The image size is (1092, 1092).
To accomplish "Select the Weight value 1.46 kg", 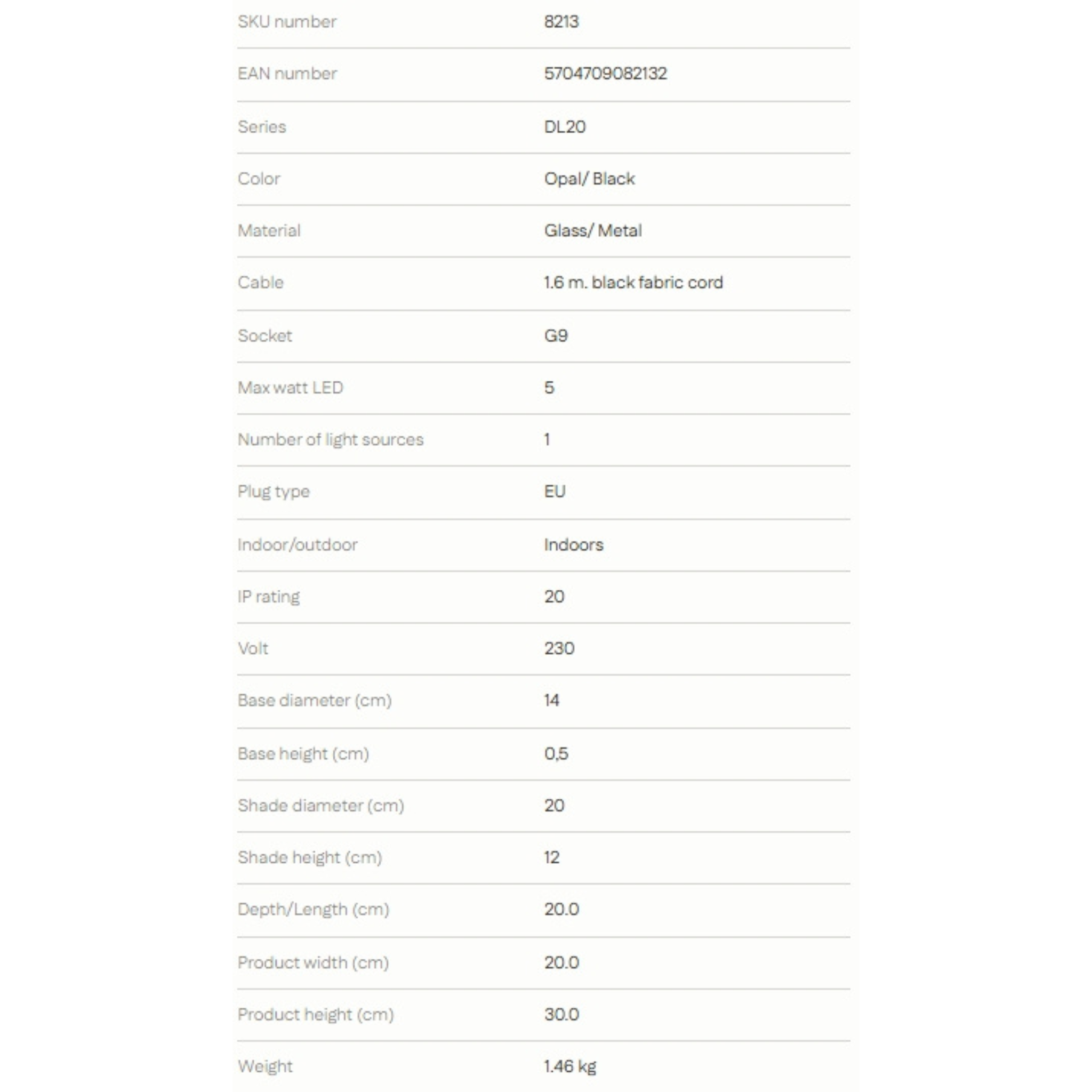I will [571, 1066].
